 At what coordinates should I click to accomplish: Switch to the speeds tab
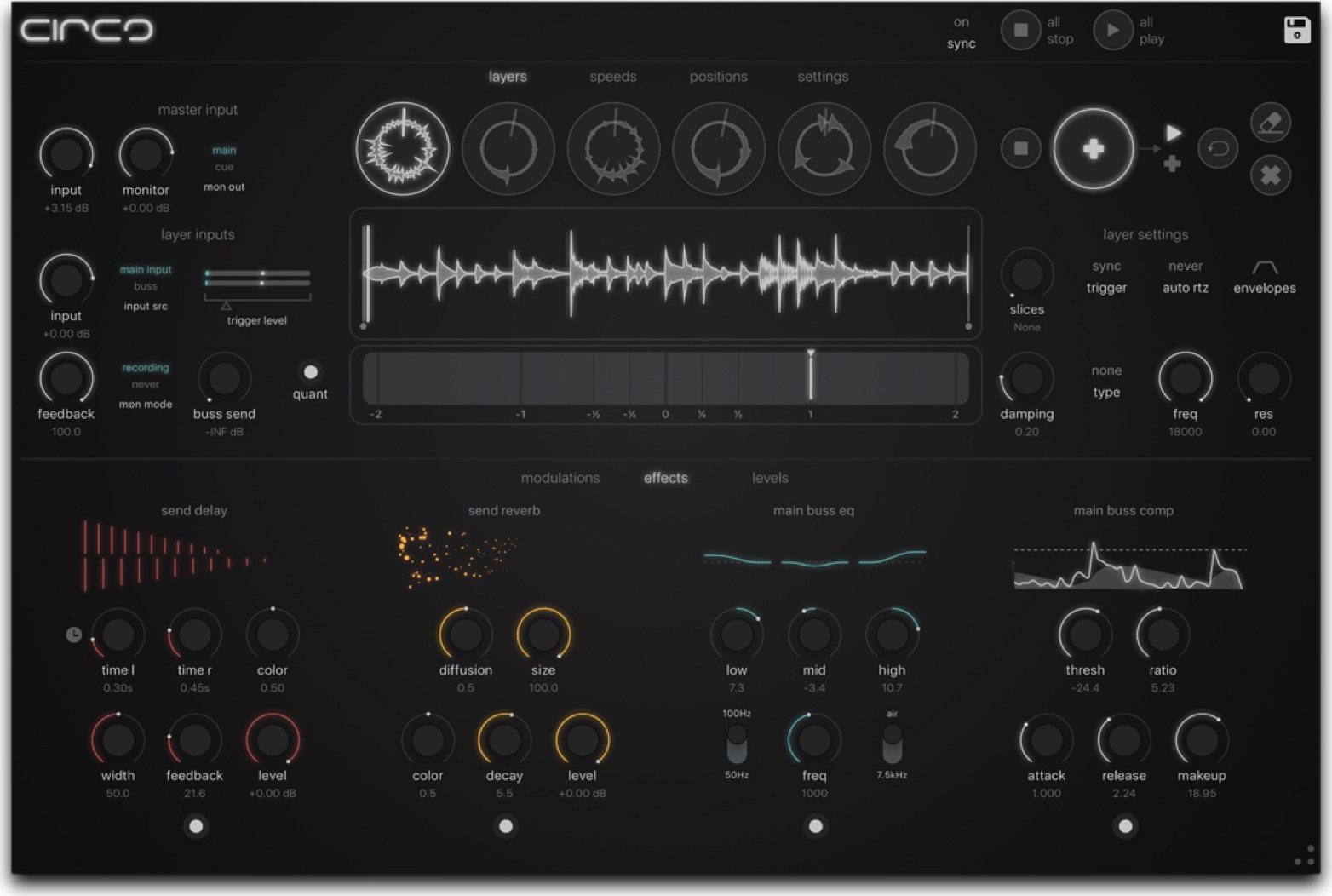(613, 77)
